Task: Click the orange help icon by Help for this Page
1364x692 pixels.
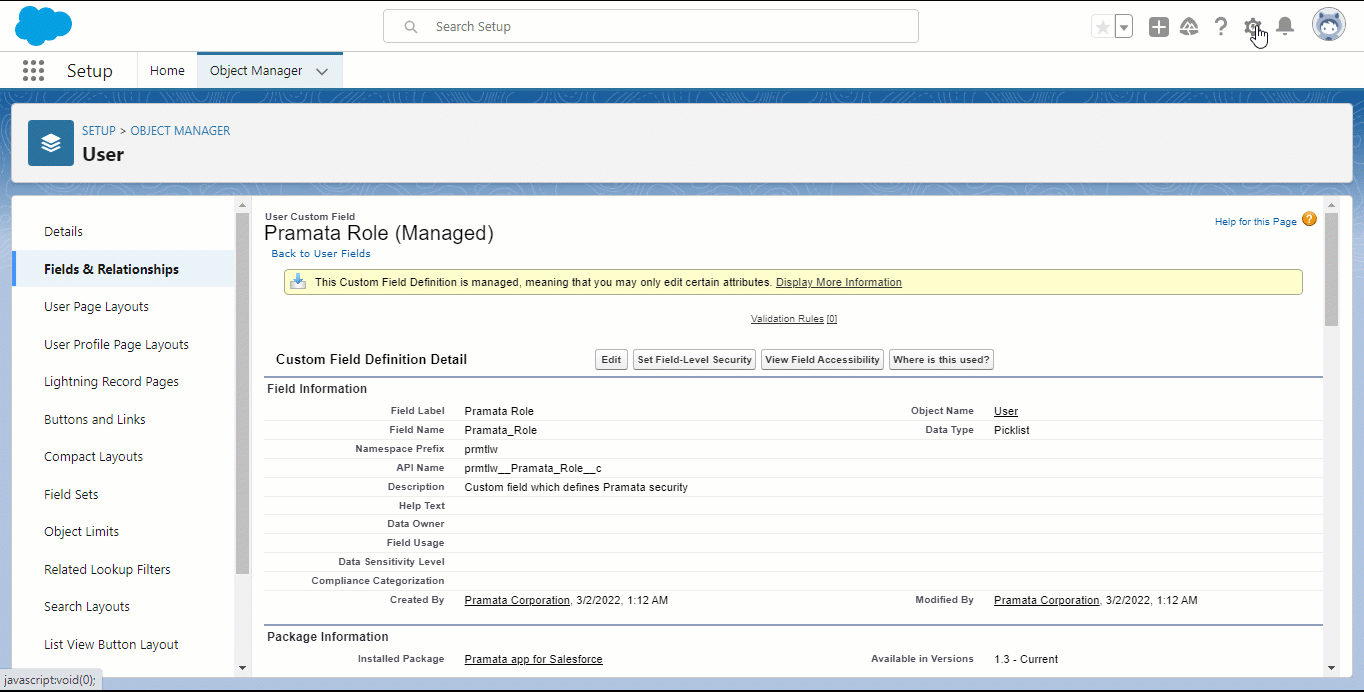Action: [x=1309, y=219]
